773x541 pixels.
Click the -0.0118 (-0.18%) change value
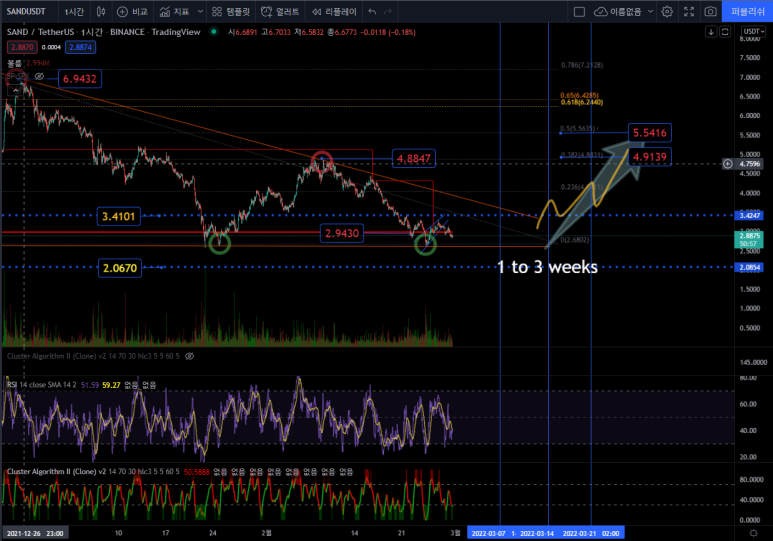(387, 32)
